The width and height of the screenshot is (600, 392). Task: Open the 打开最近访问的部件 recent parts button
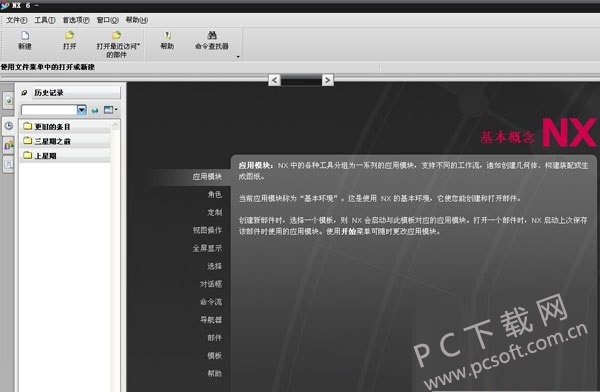pyautogui.click(x=117, y=44)
